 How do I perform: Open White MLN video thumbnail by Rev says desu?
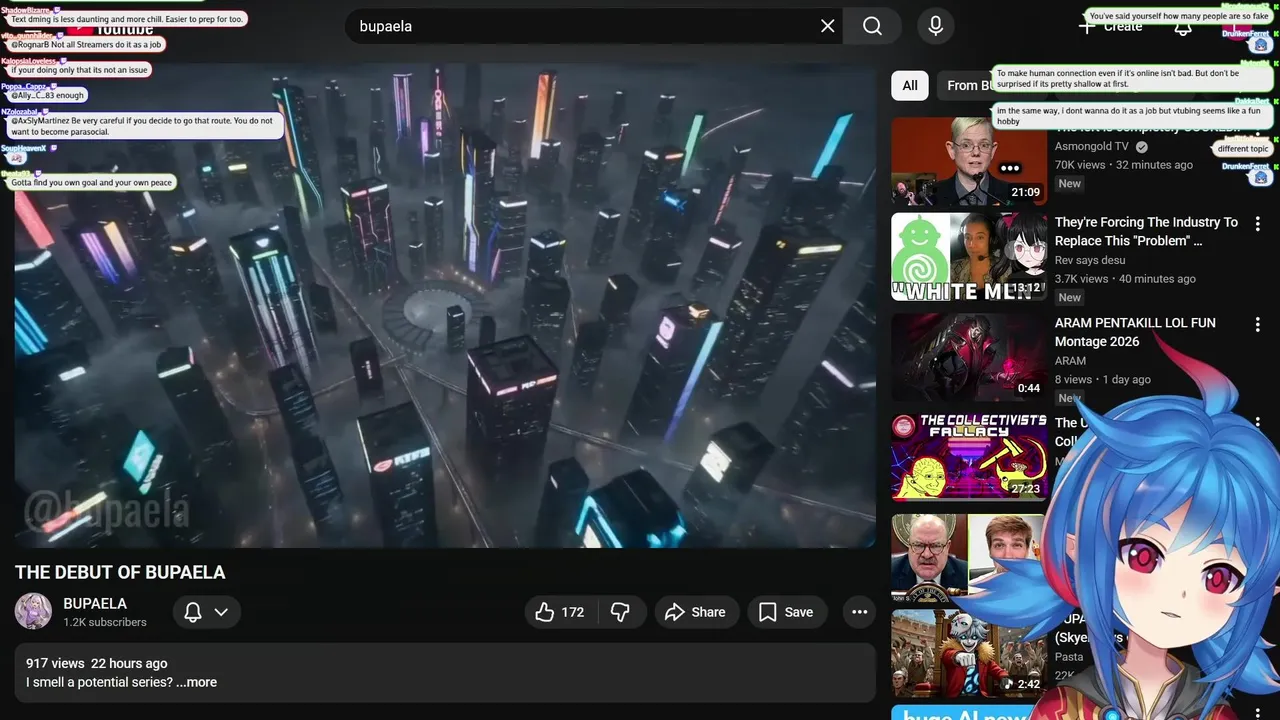coord(969,257)
